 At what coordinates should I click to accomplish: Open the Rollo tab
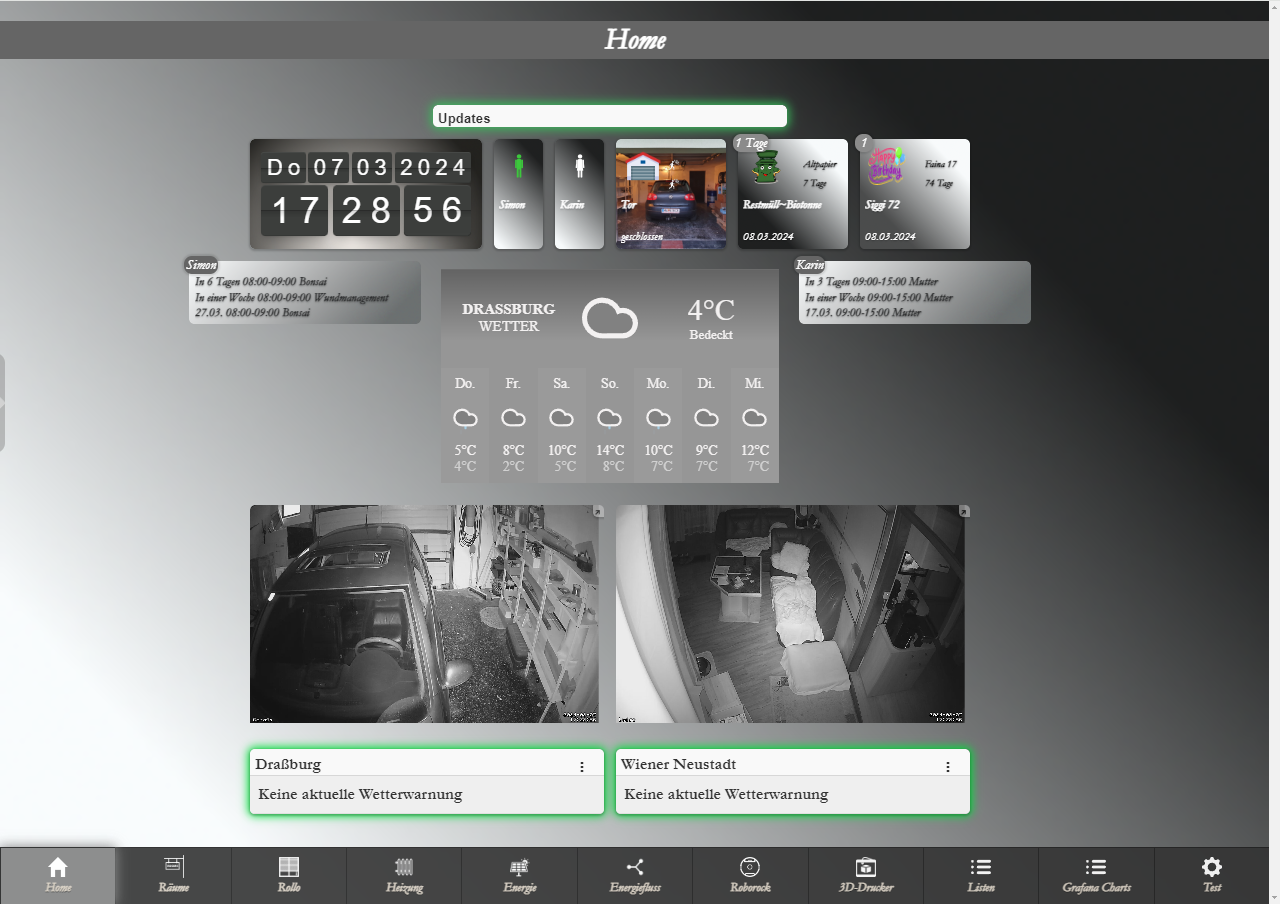pos(289,876)
